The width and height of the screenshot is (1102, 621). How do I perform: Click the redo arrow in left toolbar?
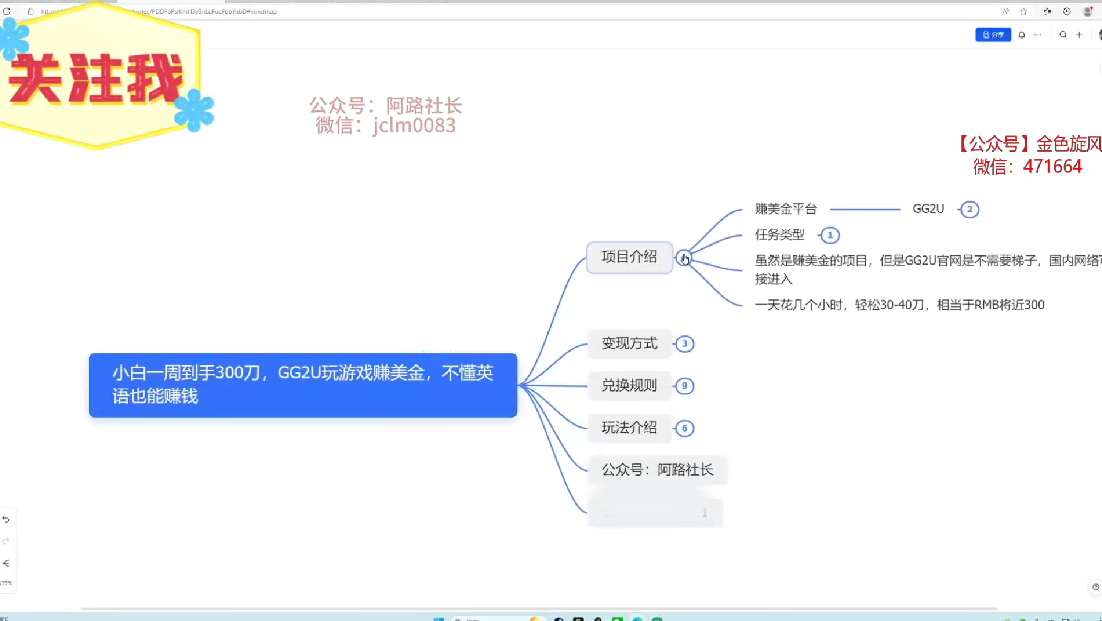point(6,541)
